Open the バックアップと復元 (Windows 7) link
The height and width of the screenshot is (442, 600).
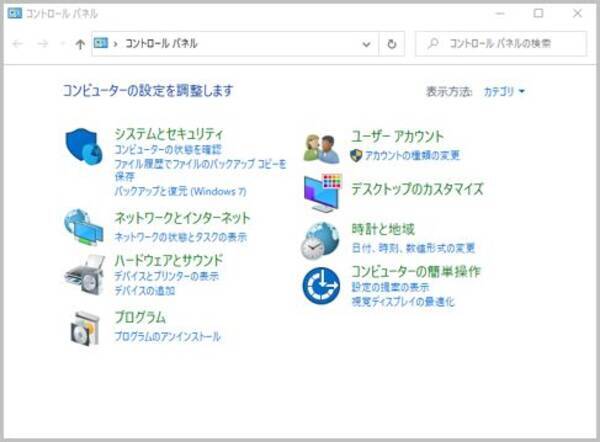[x=180, y=190]
